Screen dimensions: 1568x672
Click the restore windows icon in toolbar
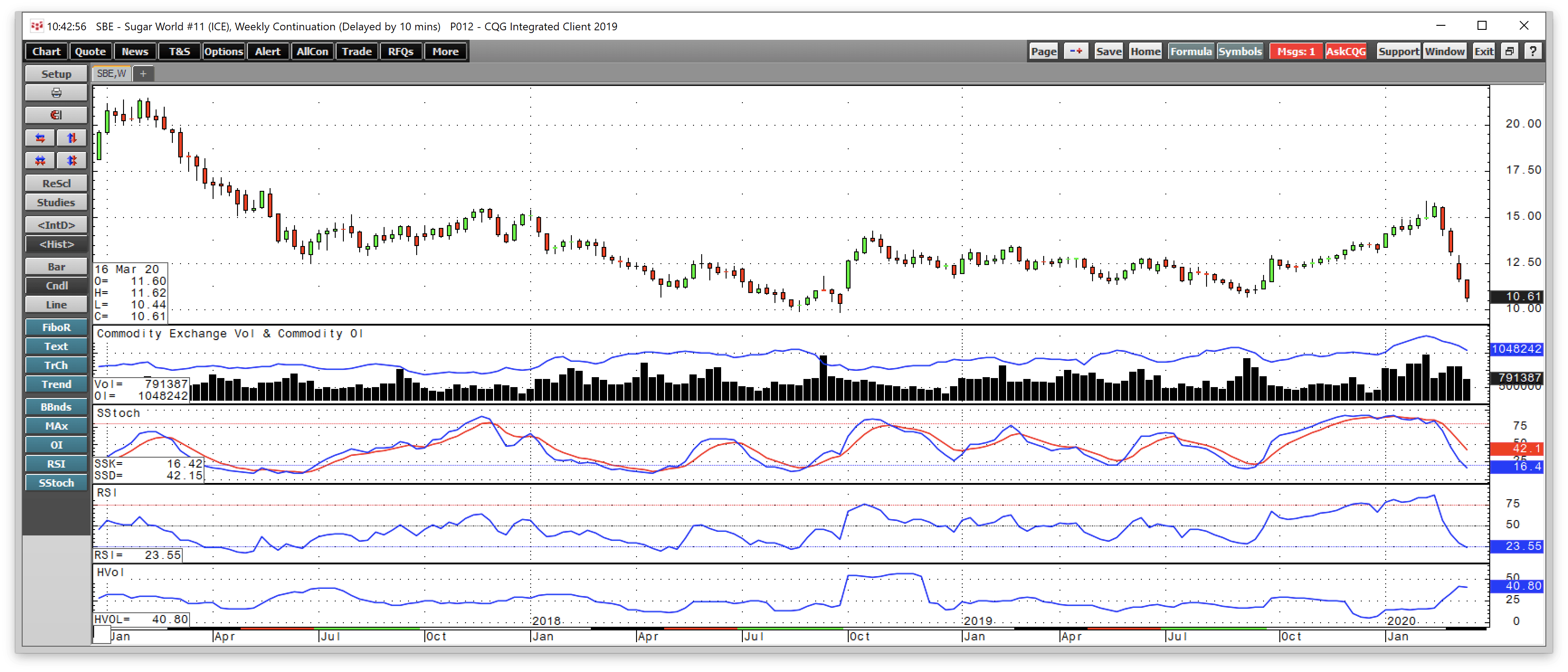pyautogui.click(x=1510, y=51)
